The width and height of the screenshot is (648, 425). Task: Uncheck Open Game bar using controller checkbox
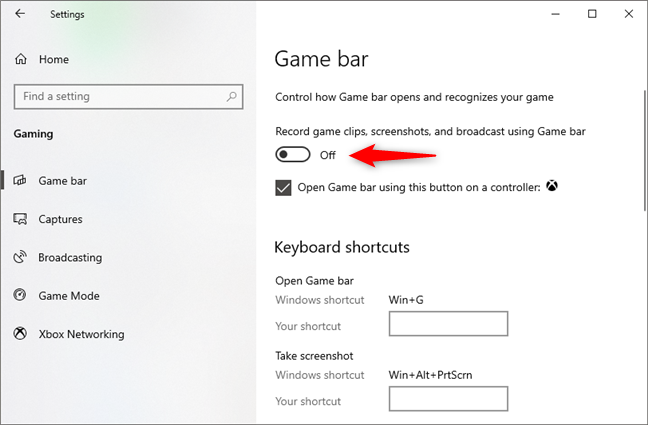[x=283, y=187]
